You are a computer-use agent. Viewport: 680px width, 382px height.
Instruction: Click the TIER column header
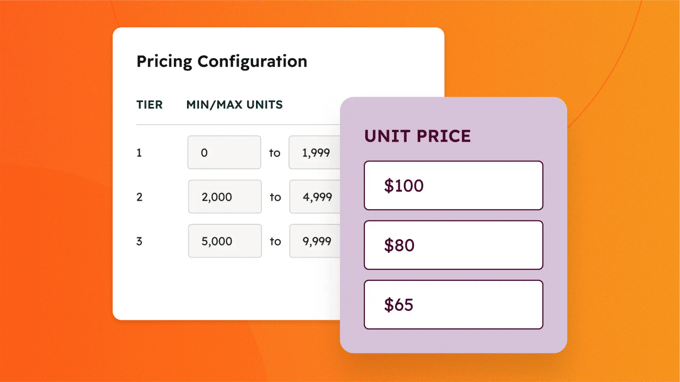(x=149, y=104)
